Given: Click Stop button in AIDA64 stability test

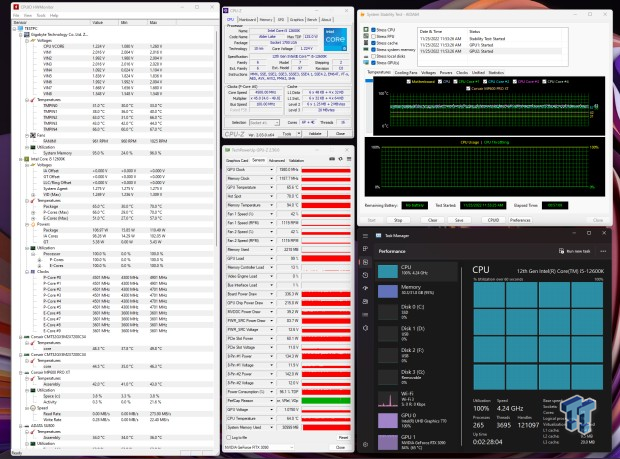Looking at the screenshot, I should click(398, 220).
